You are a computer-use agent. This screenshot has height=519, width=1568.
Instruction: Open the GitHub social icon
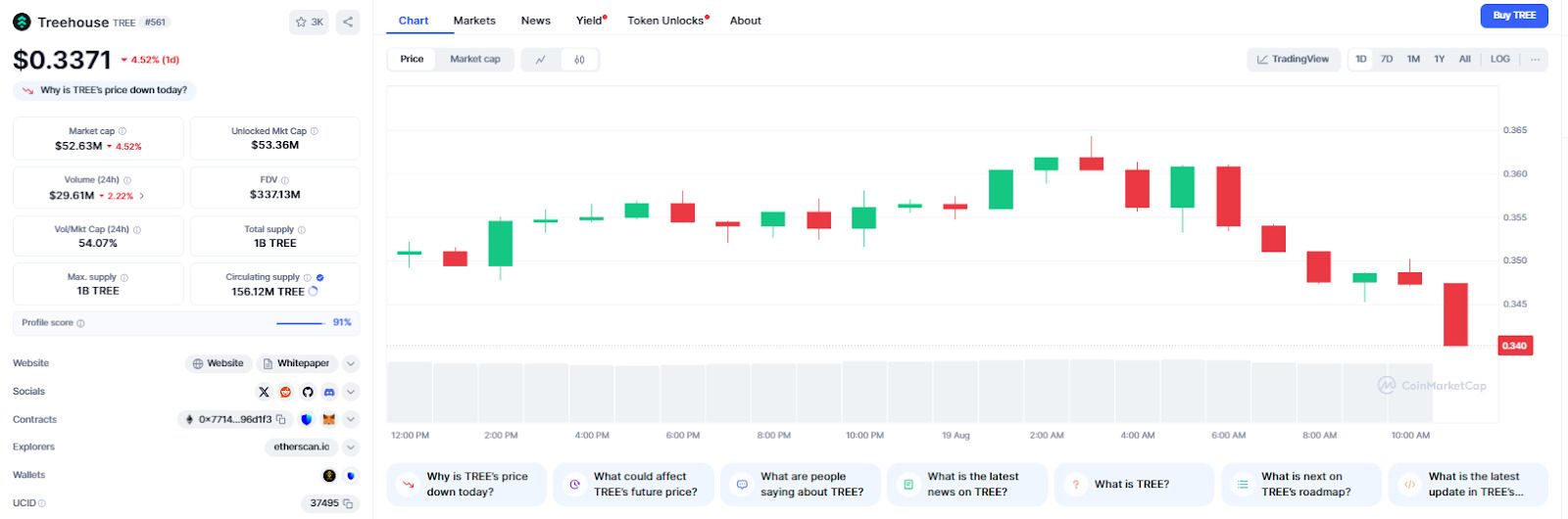pos(308,392)
